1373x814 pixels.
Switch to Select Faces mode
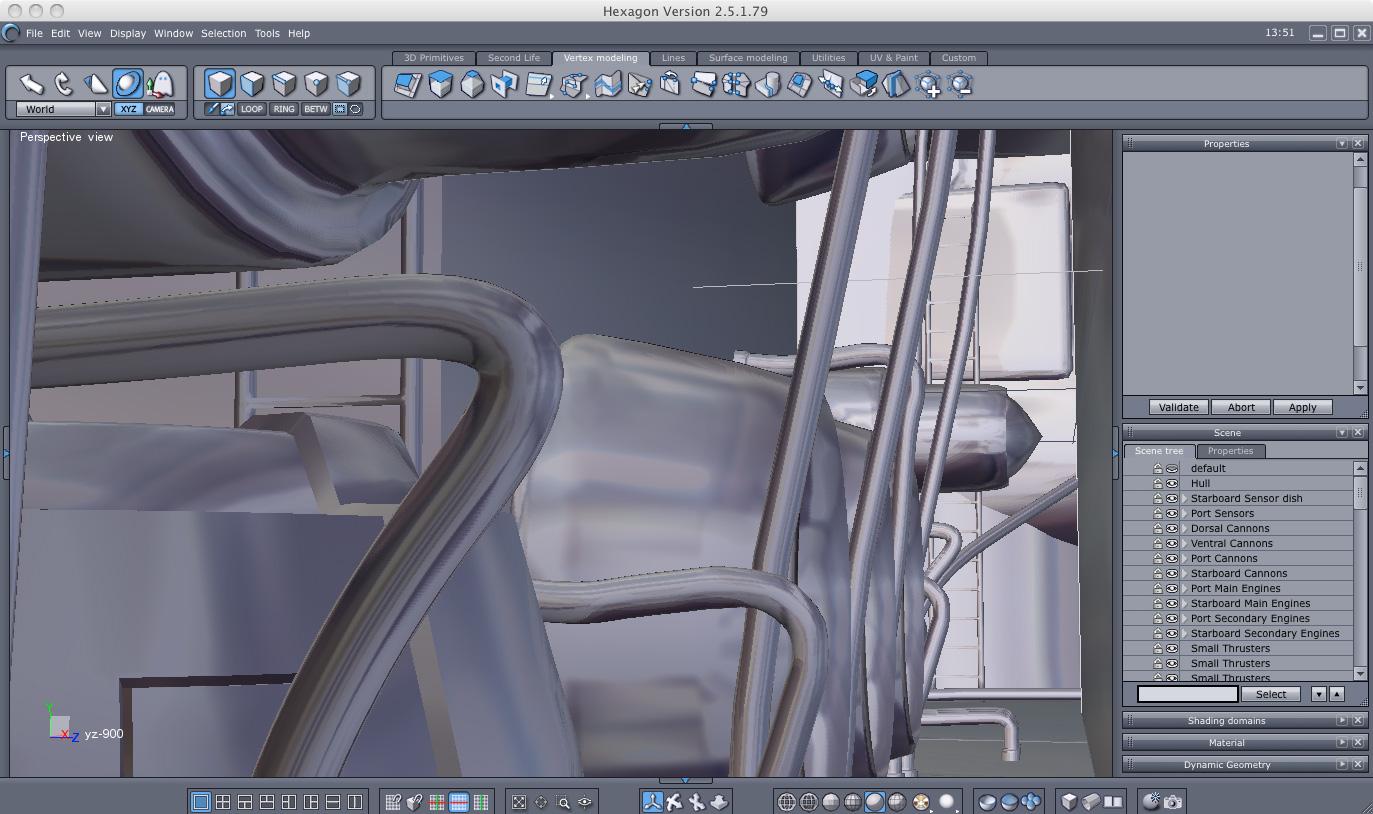tap(252, 83)
